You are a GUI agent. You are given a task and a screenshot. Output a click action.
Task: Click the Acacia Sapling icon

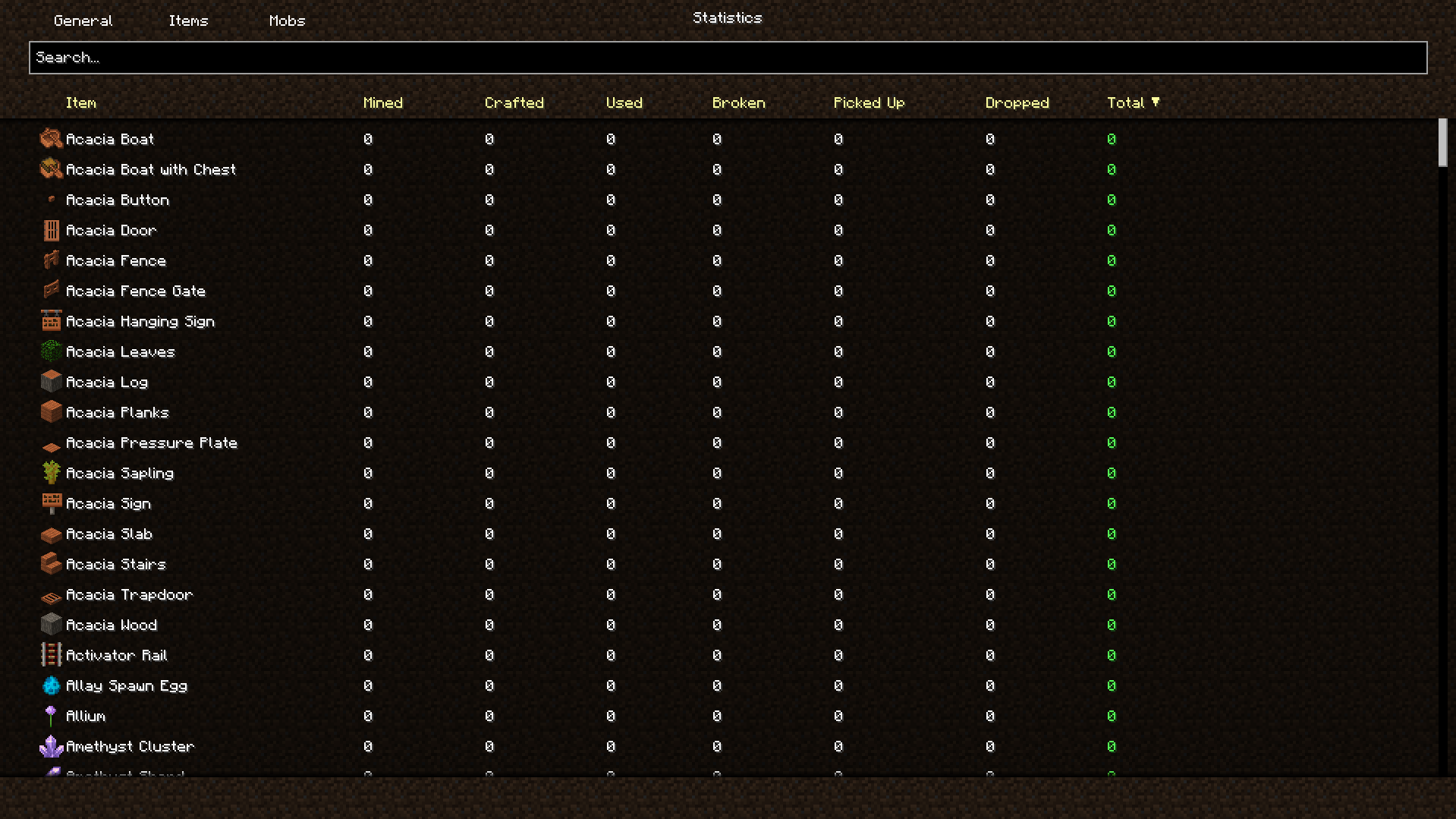coord(51,473)
